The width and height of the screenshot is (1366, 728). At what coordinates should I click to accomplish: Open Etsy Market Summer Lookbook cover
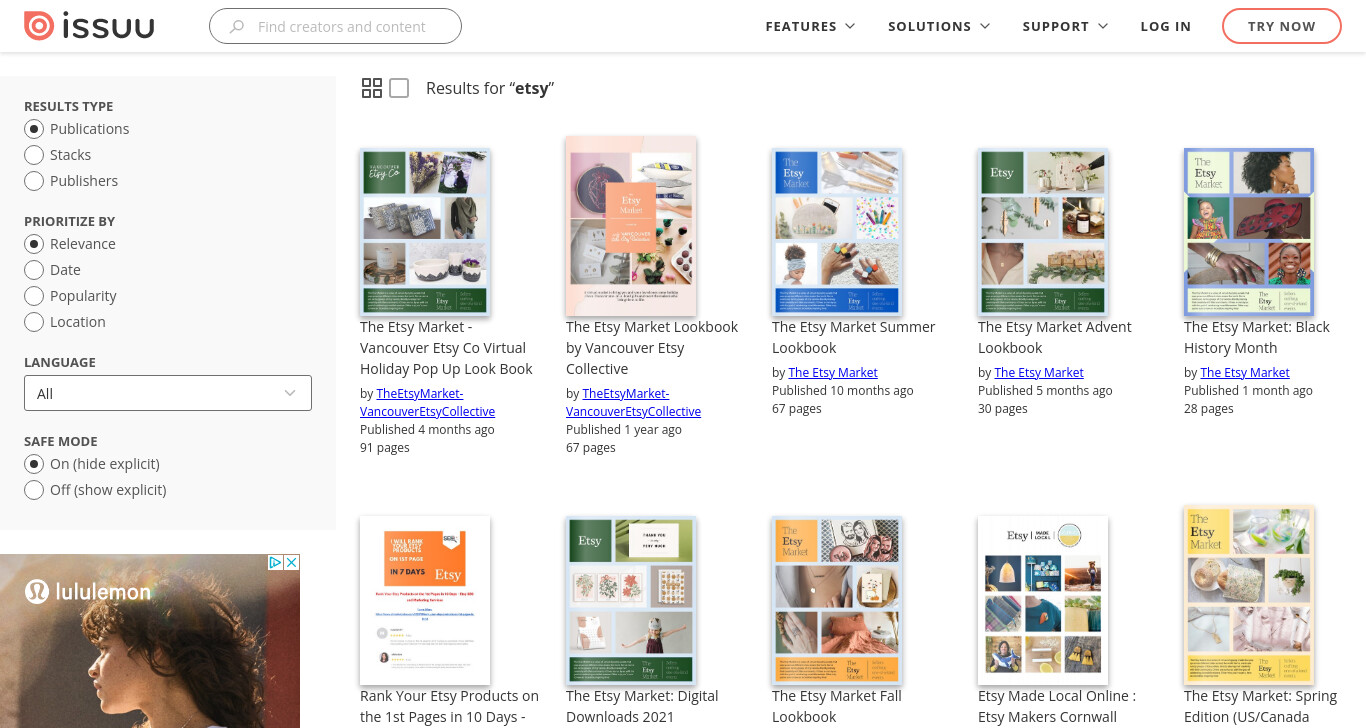(x=837, y=232)
